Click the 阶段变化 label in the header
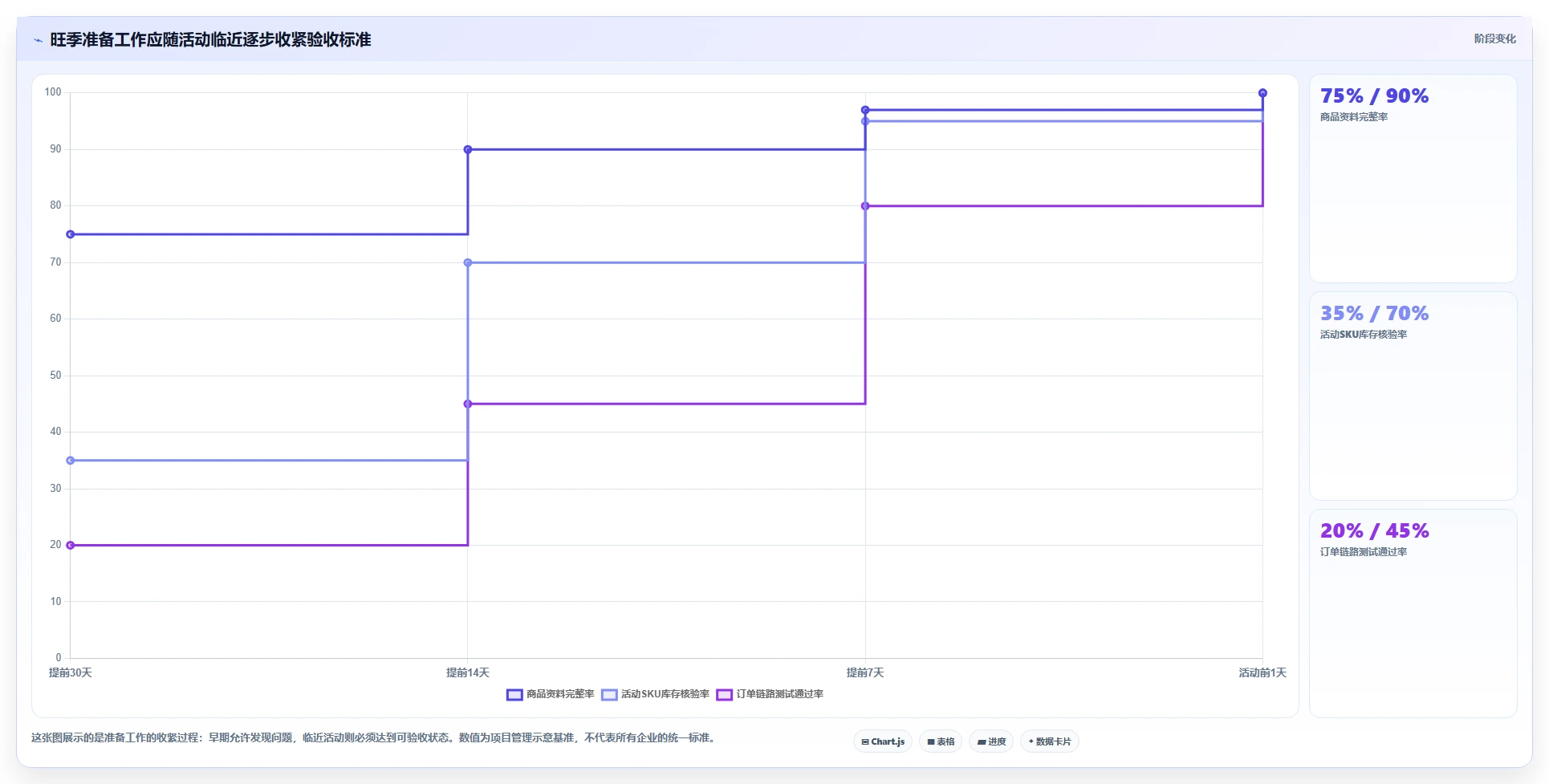 click(x=1495, y=39)
